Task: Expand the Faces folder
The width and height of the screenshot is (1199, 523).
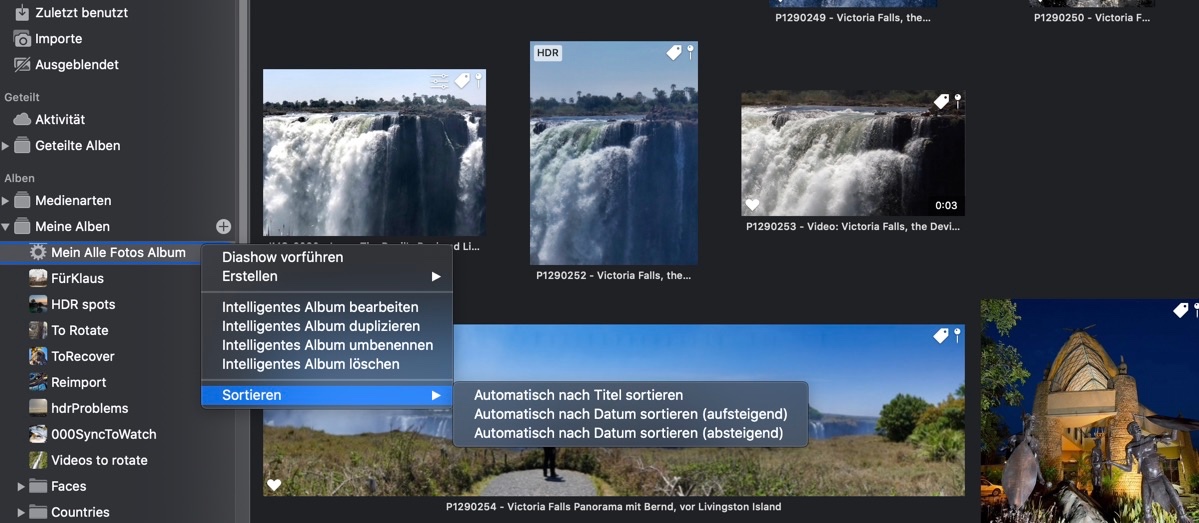Action: (x=21, y=486)
